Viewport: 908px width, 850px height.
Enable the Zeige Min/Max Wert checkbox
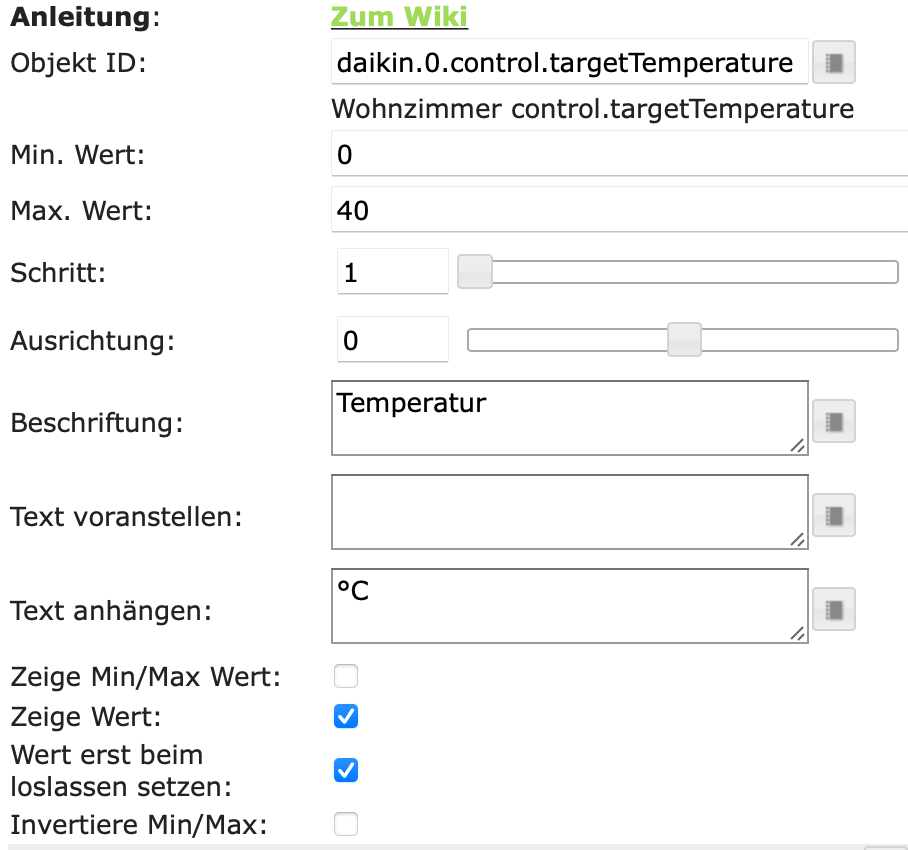tap(345, 677)
